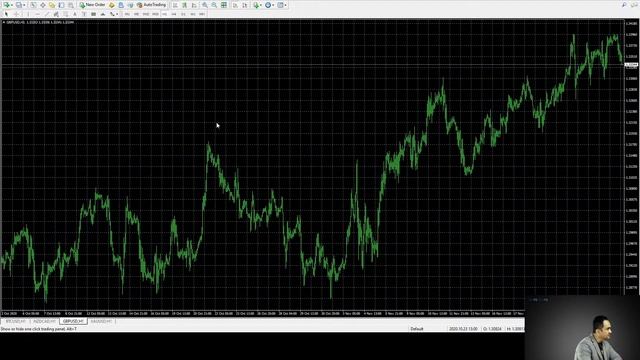Open search icon at top right
The image size is (640, 360).
point(624,5)
